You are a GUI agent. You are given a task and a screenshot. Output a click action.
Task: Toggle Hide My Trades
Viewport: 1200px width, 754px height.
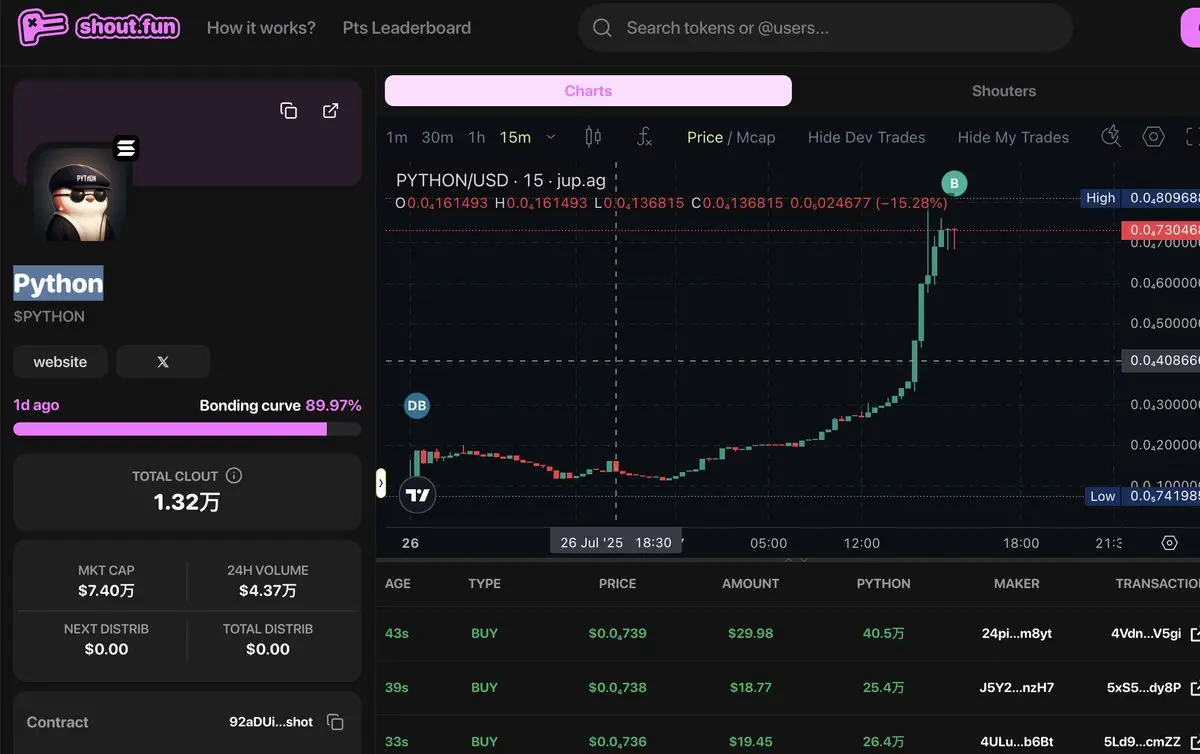[x=1013, y=137]
